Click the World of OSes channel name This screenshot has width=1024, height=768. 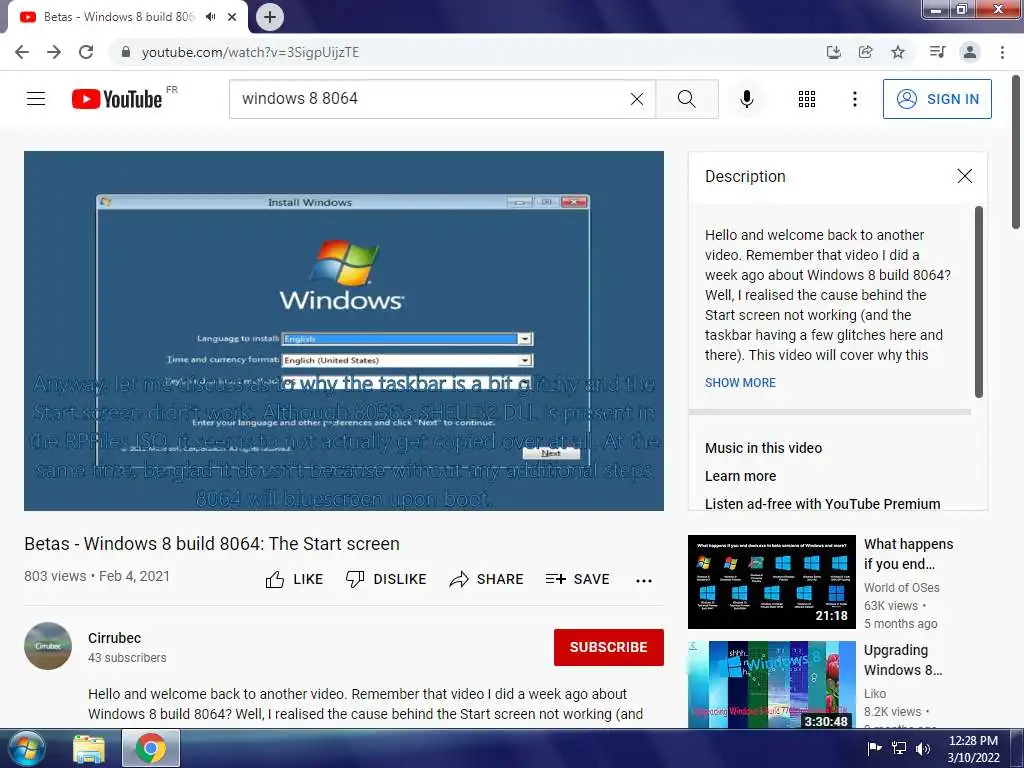[902, 588]
